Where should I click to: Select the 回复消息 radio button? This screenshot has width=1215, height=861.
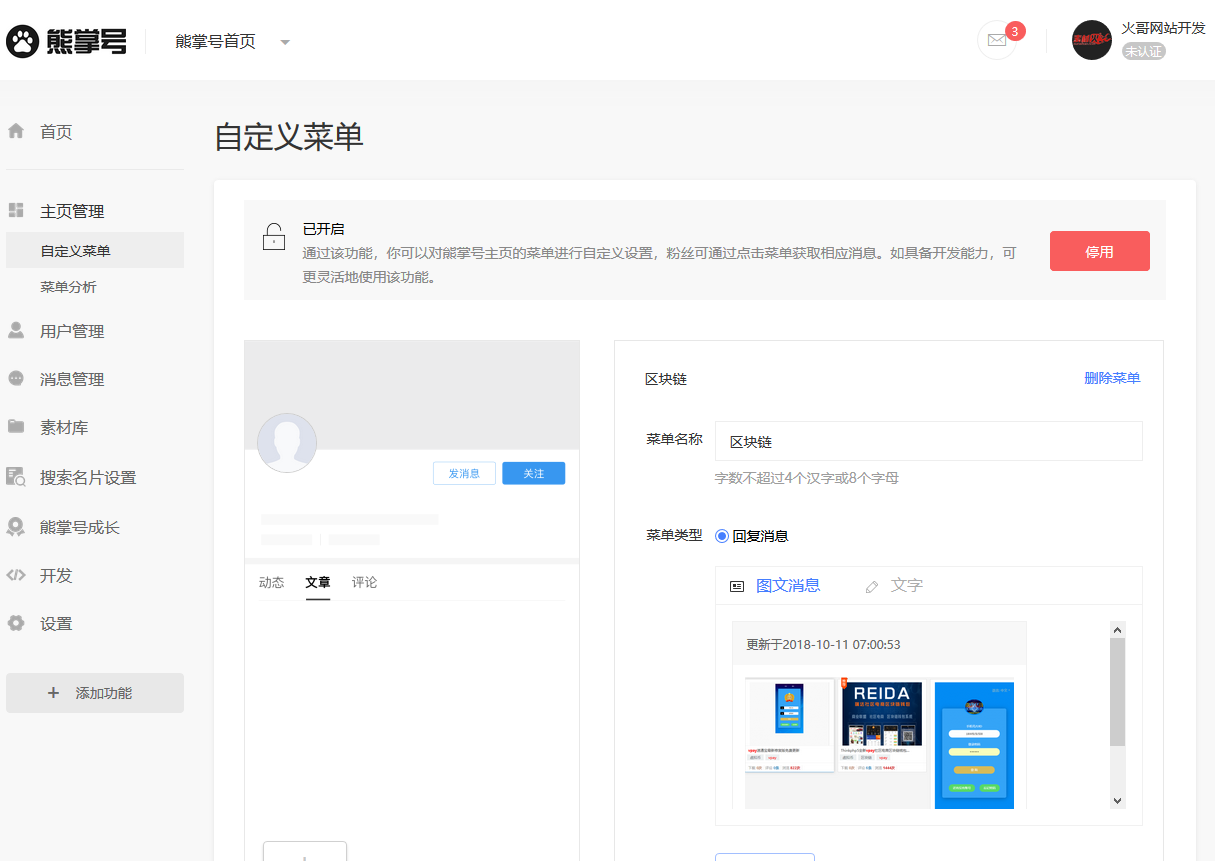pos(722,536)
